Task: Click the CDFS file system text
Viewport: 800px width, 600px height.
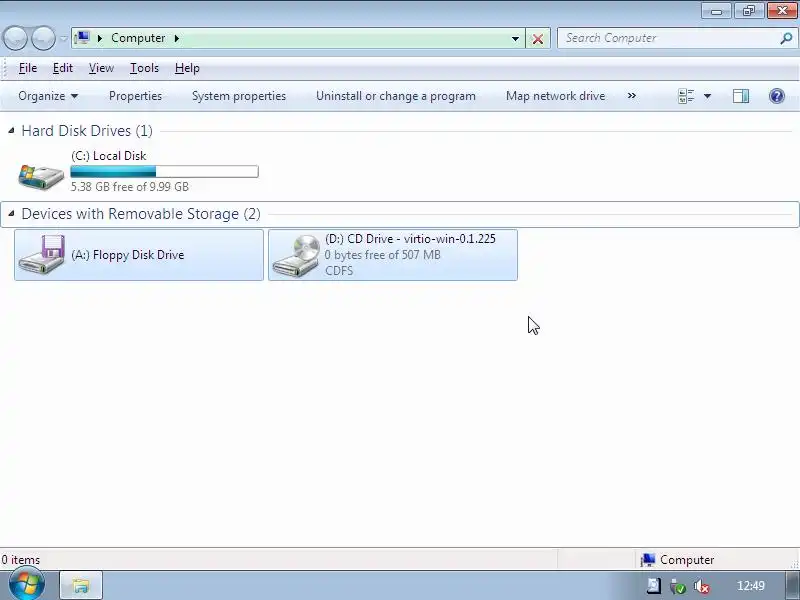Action: [339, 270]
